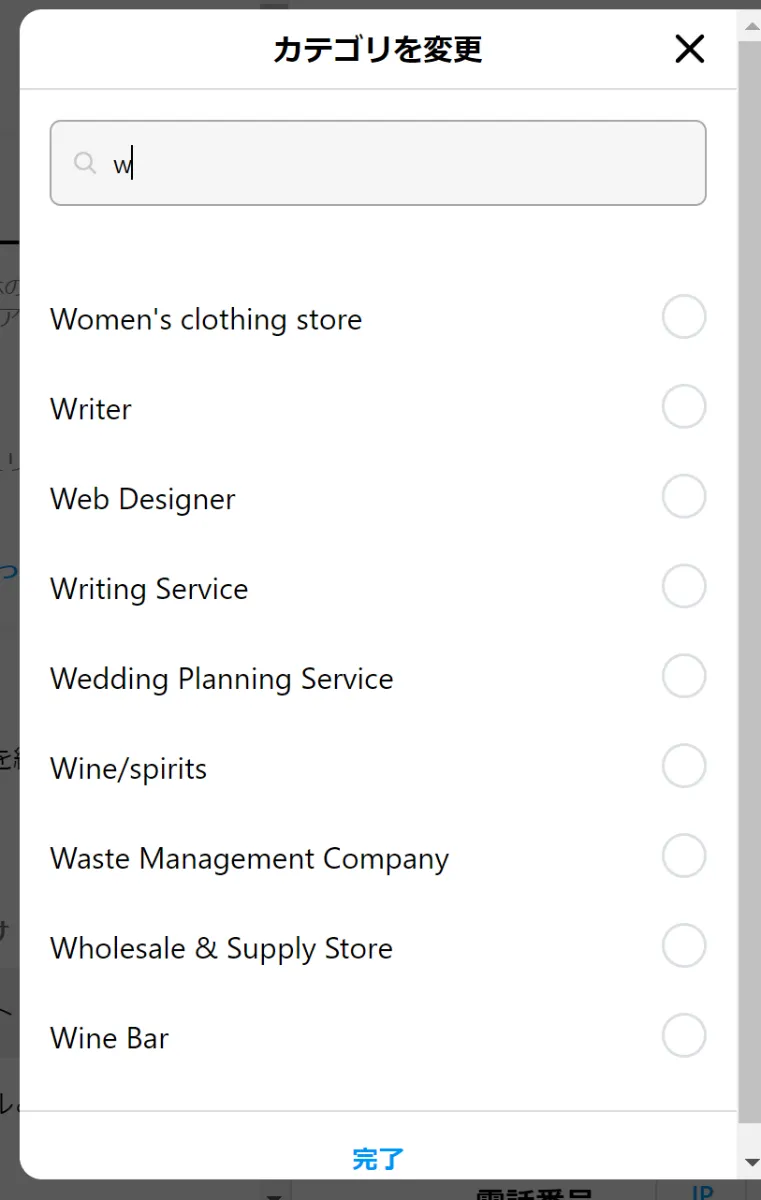The width and height of the screenshot is (761, 1200).
Task: Click the Waste Management Company label
Action: [249, 859]
